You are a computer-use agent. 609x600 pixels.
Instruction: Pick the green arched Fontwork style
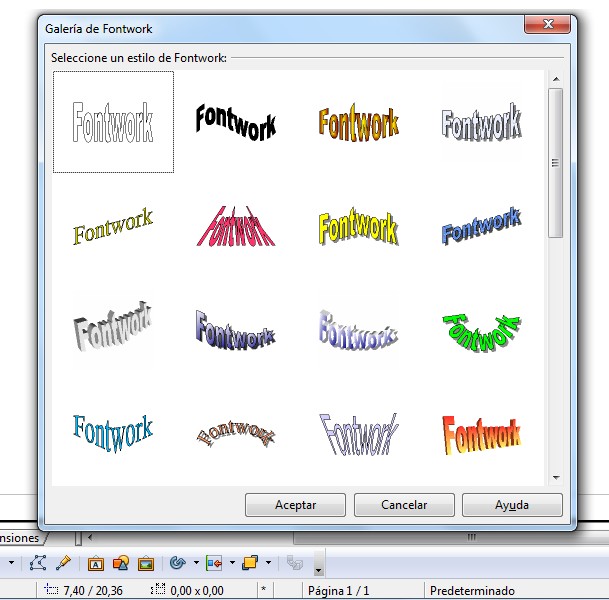pyautogui.click(x=481, y=332)
